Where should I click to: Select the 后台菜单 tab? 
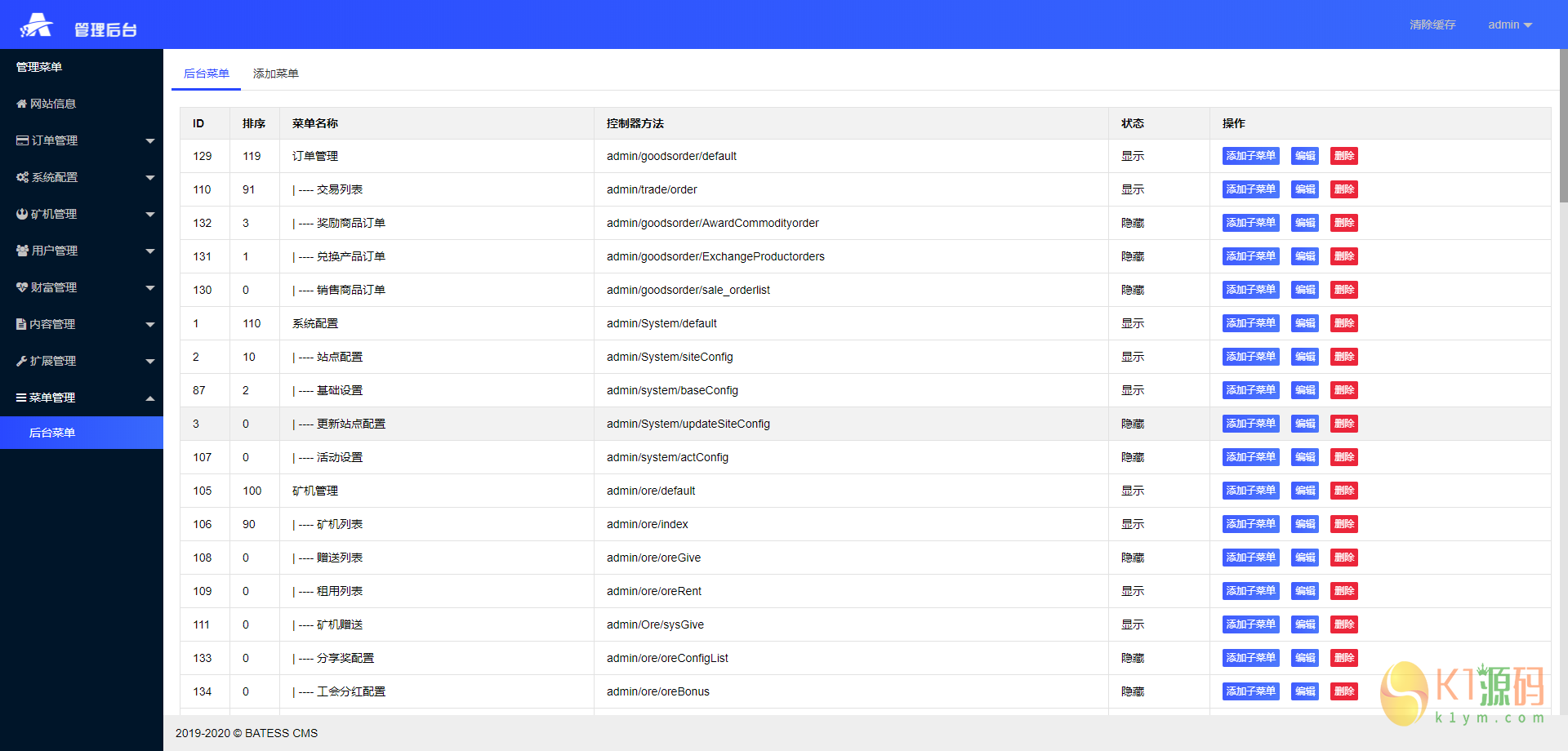click(207, 73)
